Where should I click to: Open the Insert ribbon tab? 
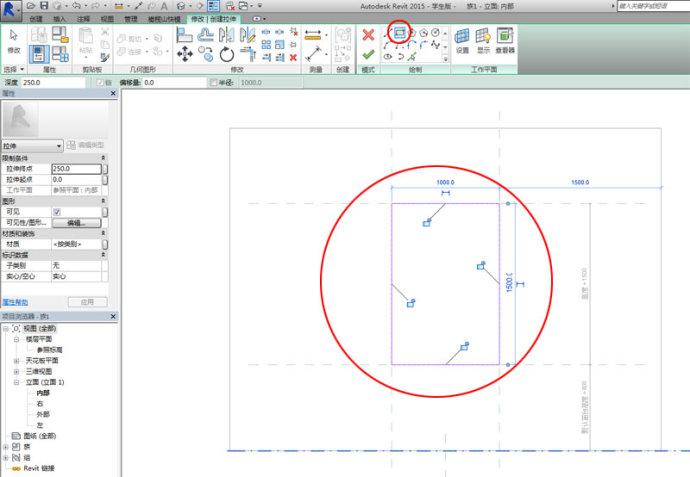pos(60,18)
